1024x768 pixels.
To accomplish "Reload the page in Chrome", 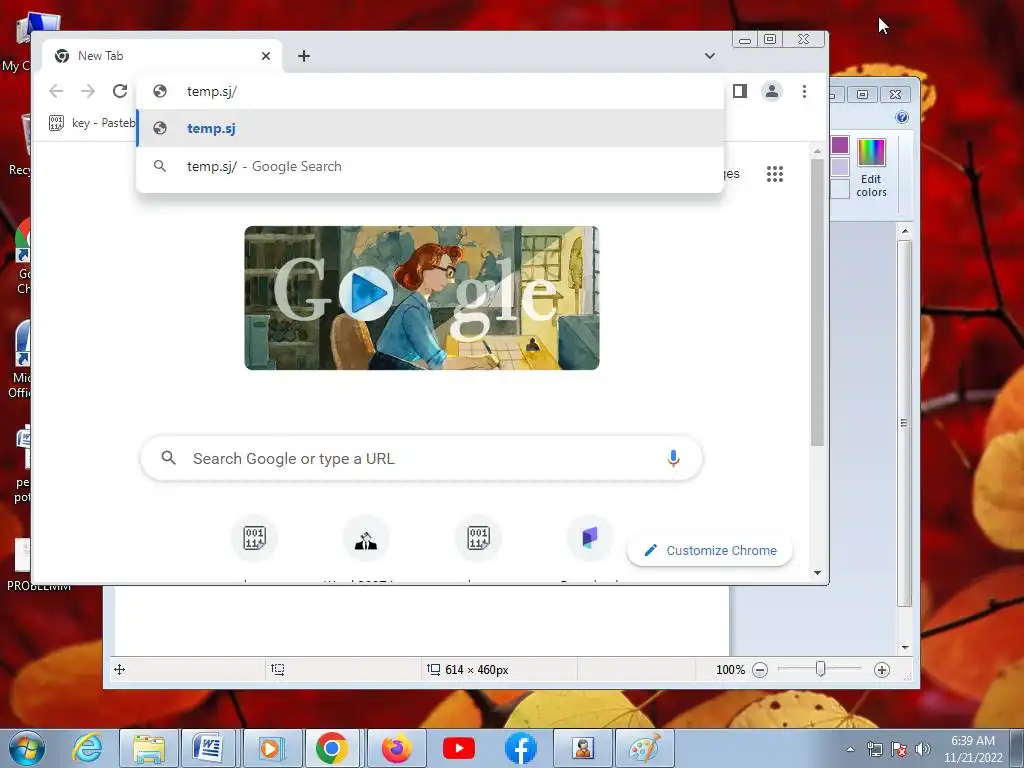I will [120, 91].
